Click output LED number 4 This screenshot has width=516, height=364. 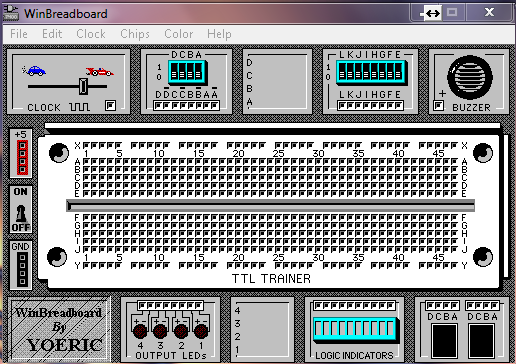(x=140, y=331)
